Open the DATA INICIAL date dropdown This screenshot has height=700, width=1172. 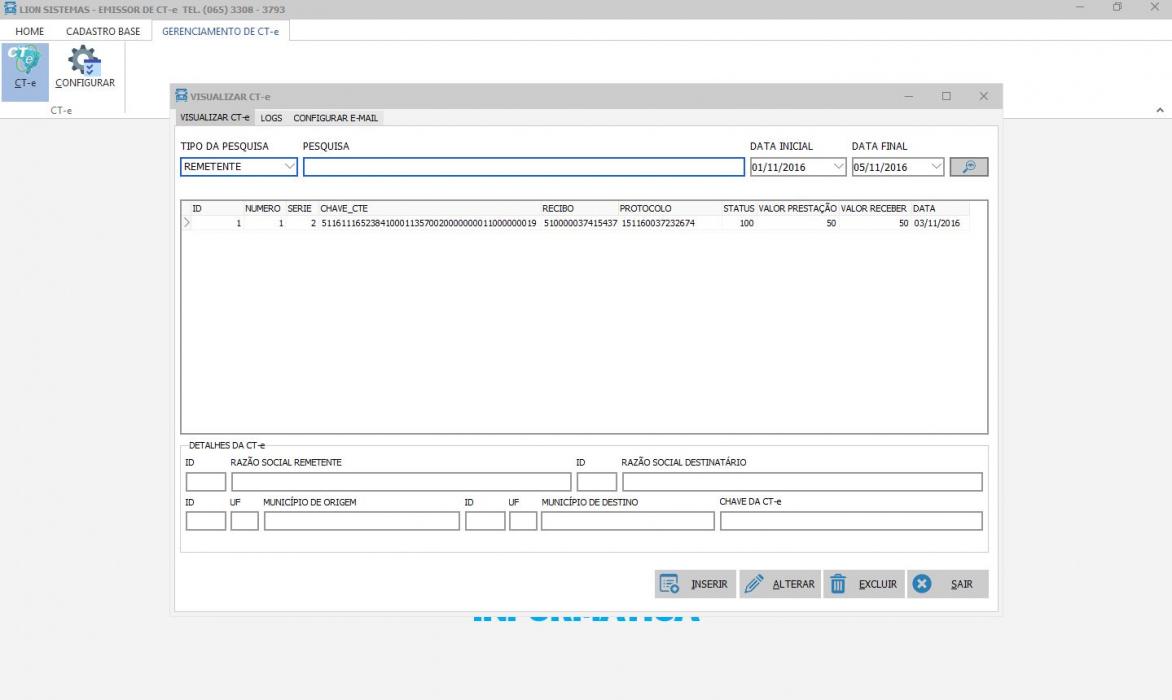[x=838, y=167]
